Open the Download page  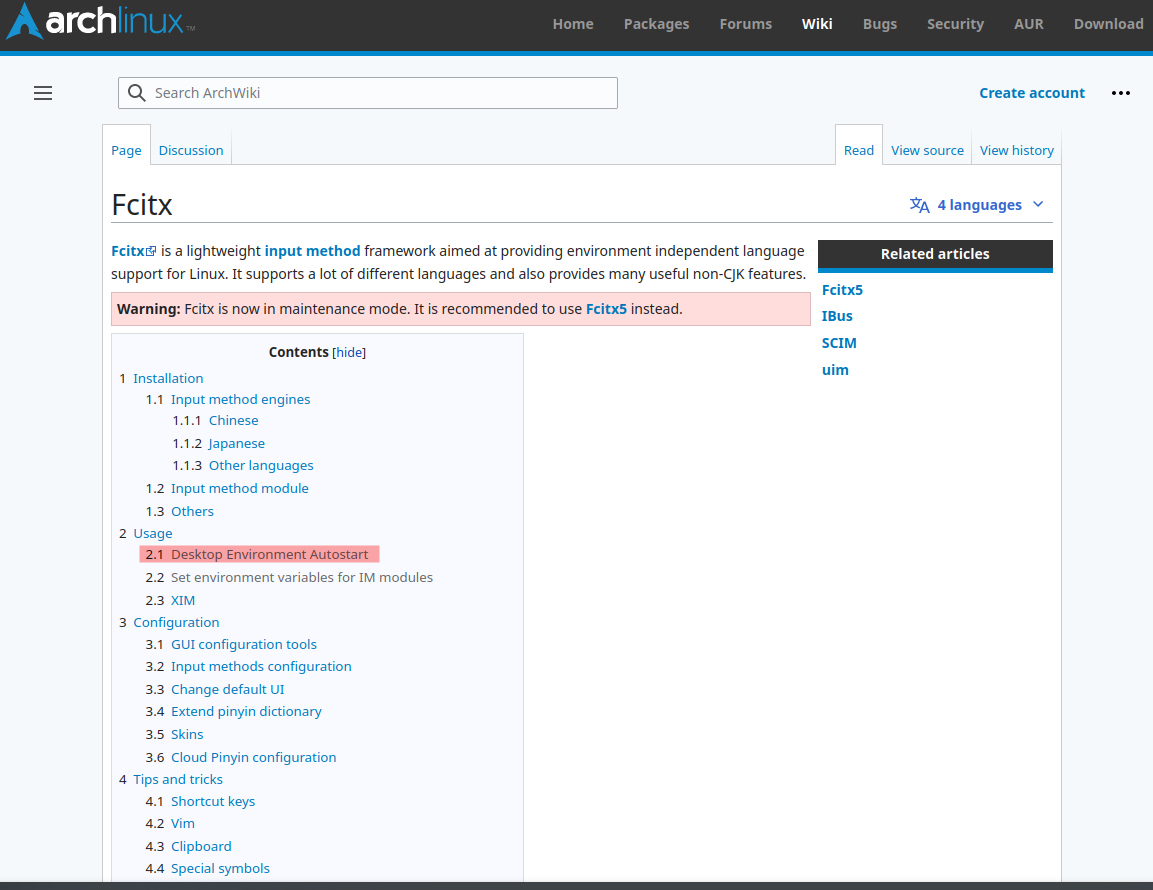1108,23
